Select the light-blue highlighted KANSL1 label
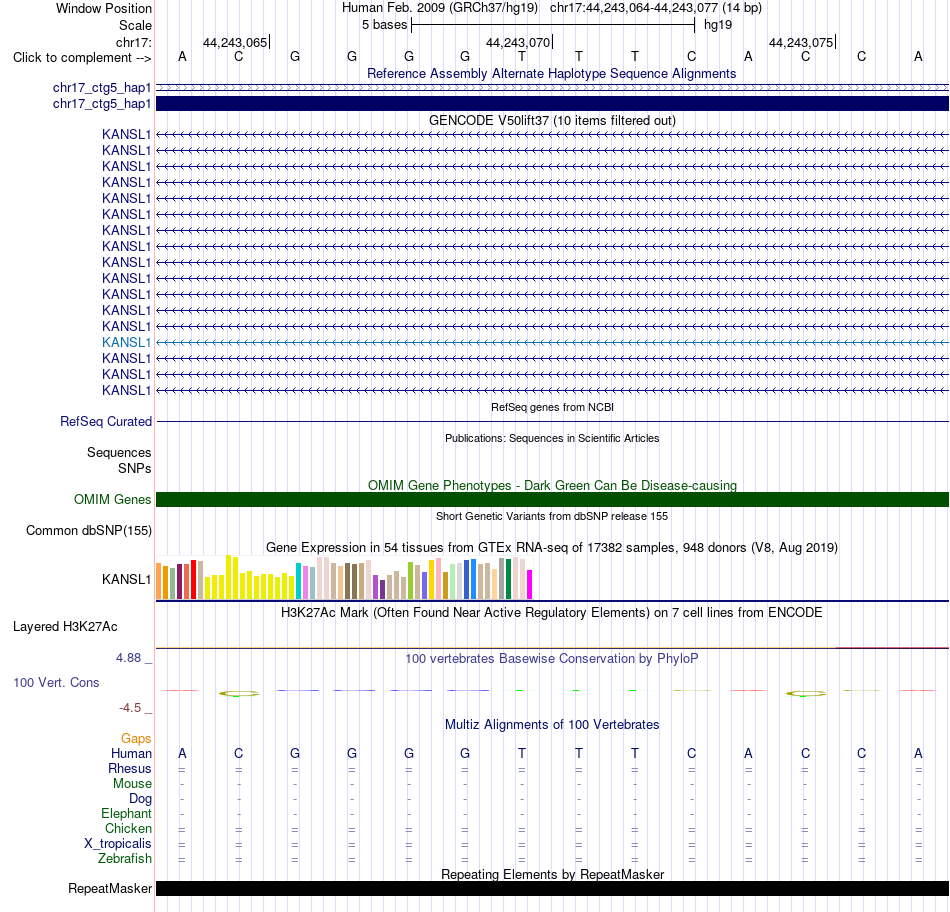 [x=126, y=342]
